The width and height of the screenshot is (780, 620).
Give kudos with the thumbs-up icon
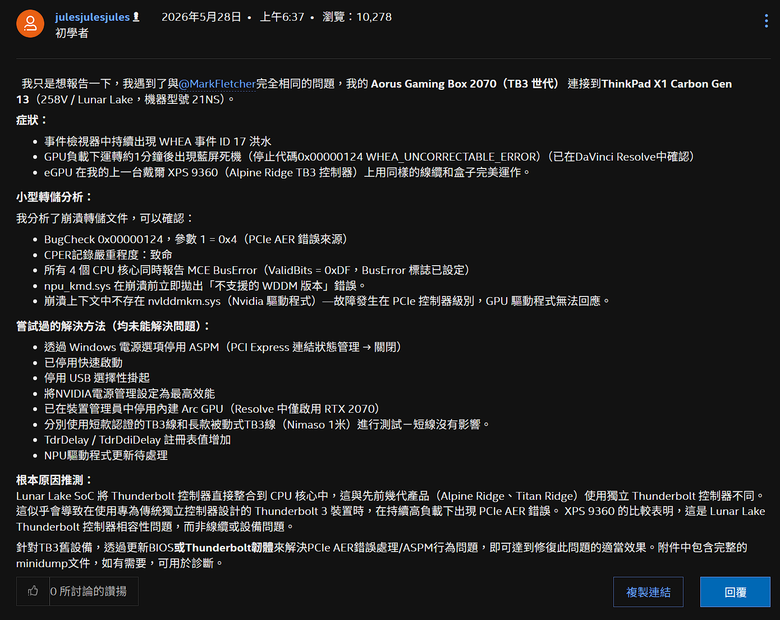click(33, 591)
